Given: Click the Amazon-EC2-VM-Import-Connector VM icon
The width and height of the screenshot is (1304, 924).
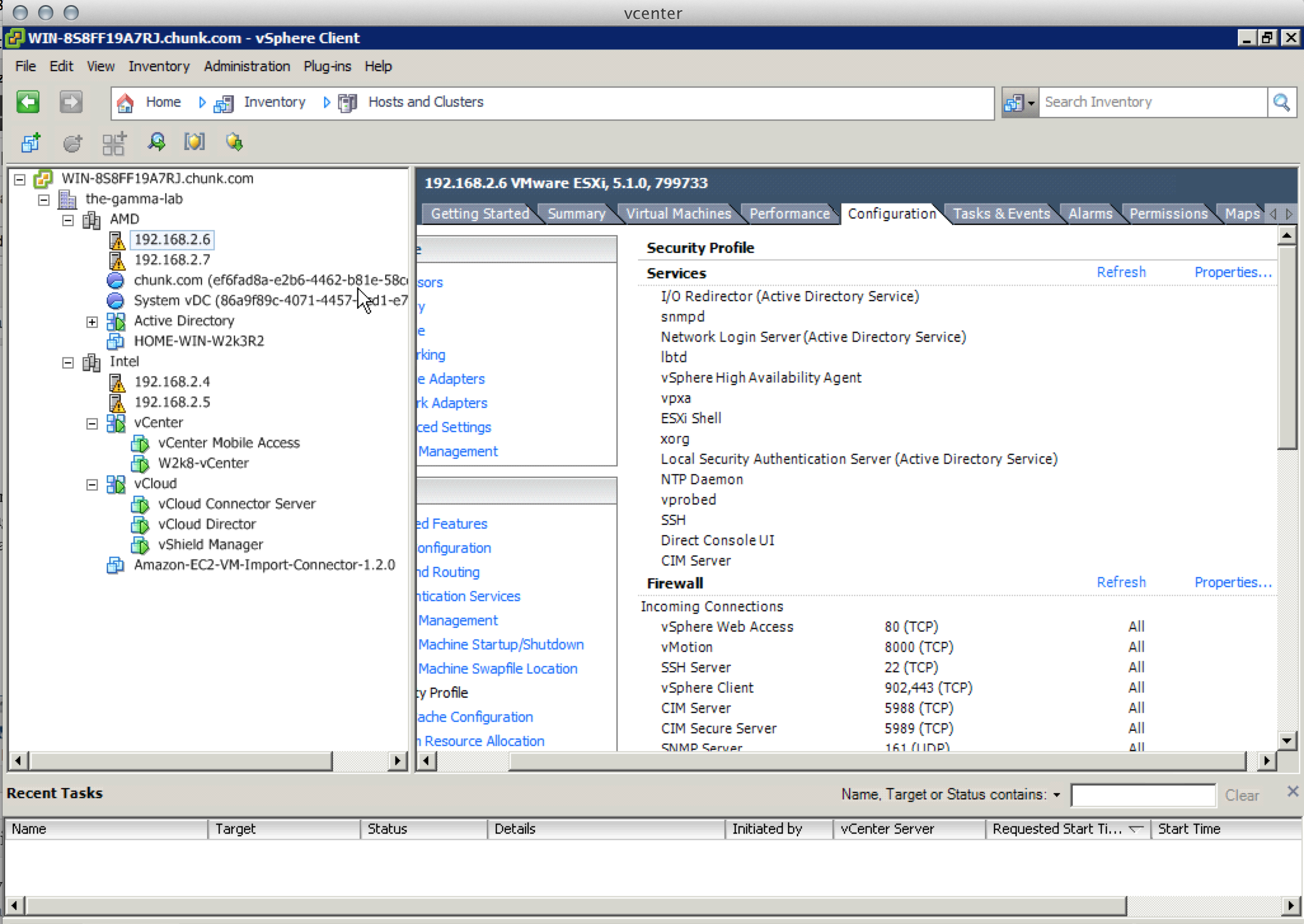Looking at the screenshot, I should click(115, 565).
